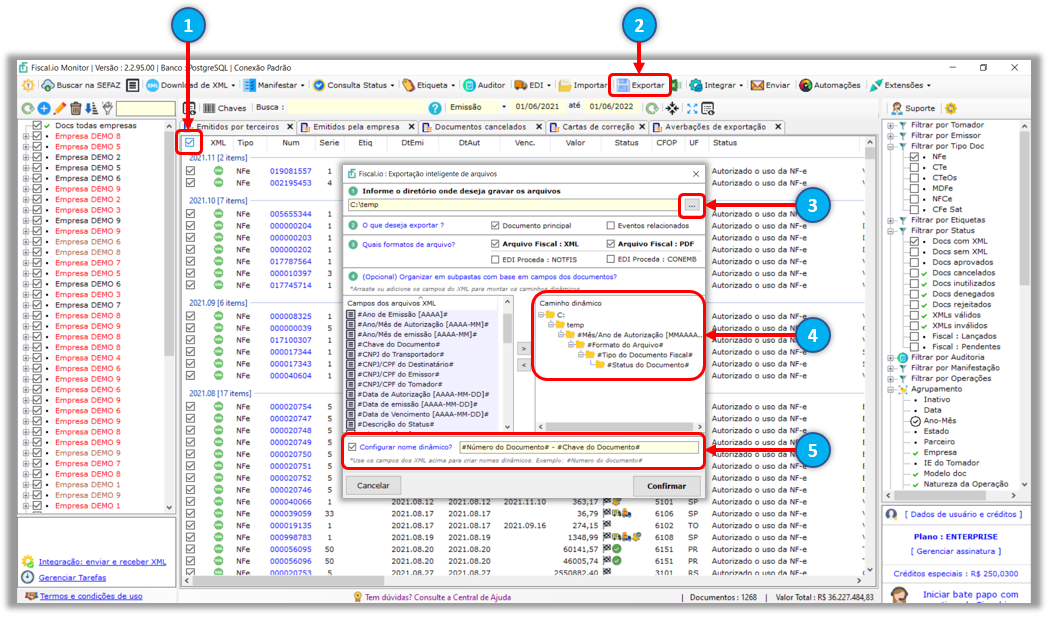Toggle Docs todas empresas checkbox

37,125
